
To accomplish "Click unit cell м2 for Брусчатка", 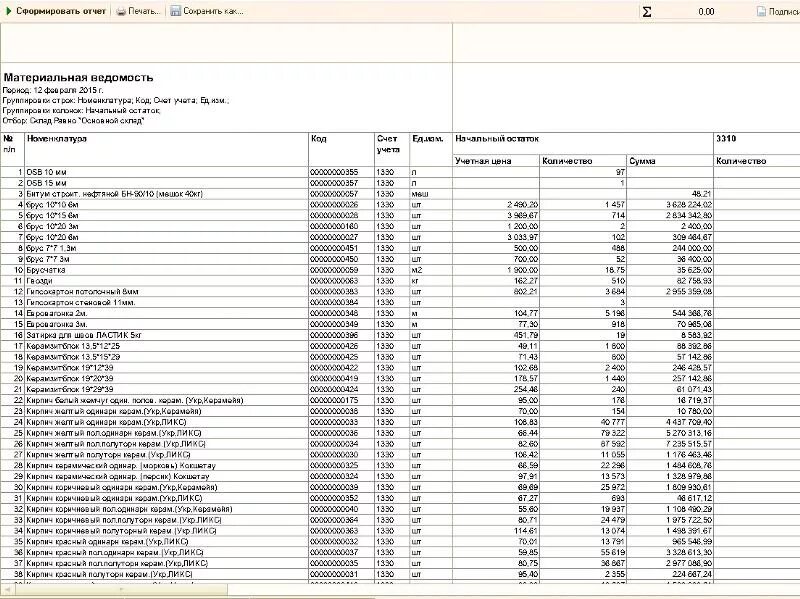I will 430,270.
